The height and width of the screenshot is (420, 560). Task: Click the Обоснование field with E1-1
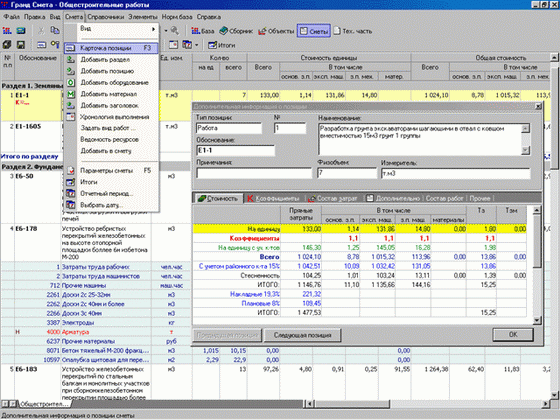[x=235, y=150]
